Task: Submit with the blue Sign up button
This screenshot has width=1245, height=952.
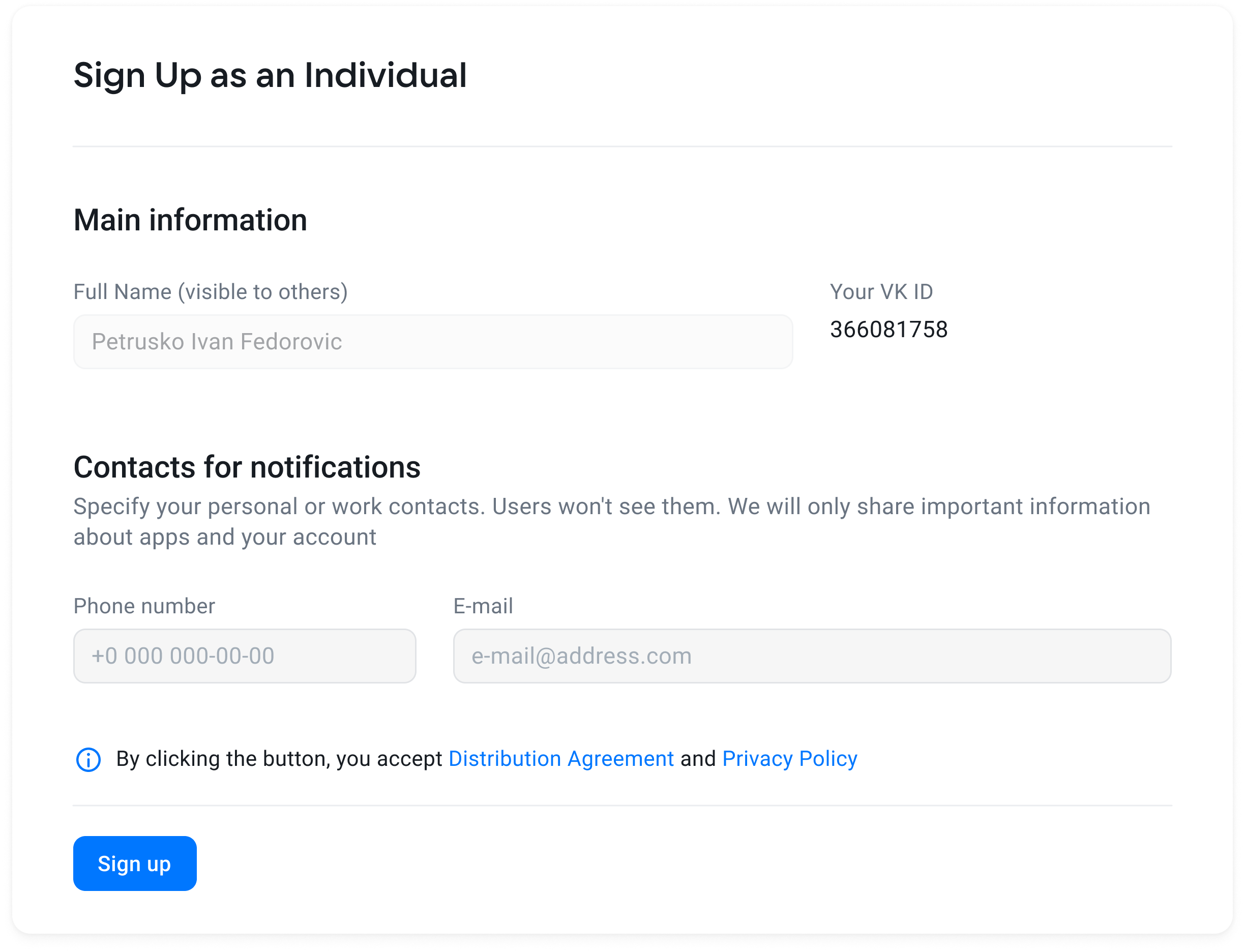Action: [135, 864]
